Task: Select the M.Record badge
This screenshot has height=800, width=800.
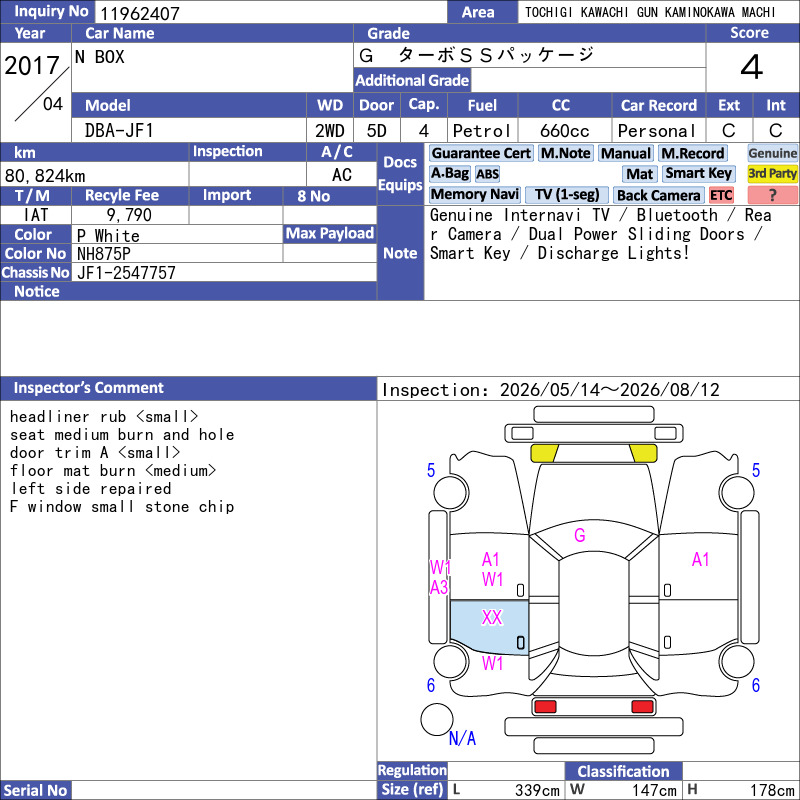Action: [692, 153]
